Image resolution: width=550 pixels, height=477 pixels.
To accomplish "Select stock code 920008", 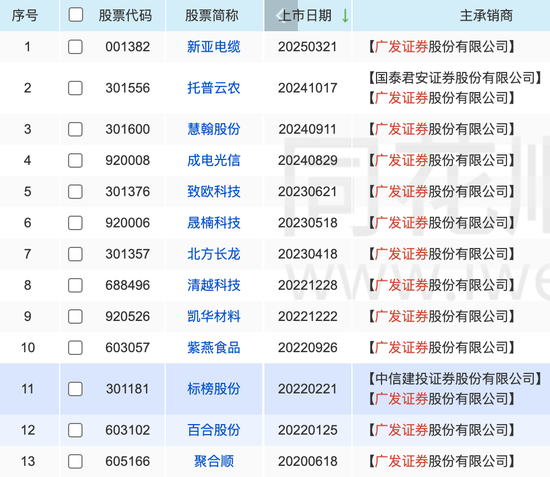I will 128,161.
